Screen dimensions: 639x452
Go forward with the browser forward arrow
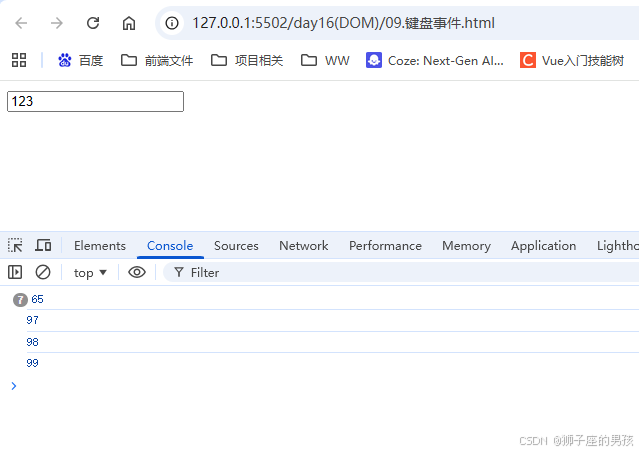click(x=57, y=23)
